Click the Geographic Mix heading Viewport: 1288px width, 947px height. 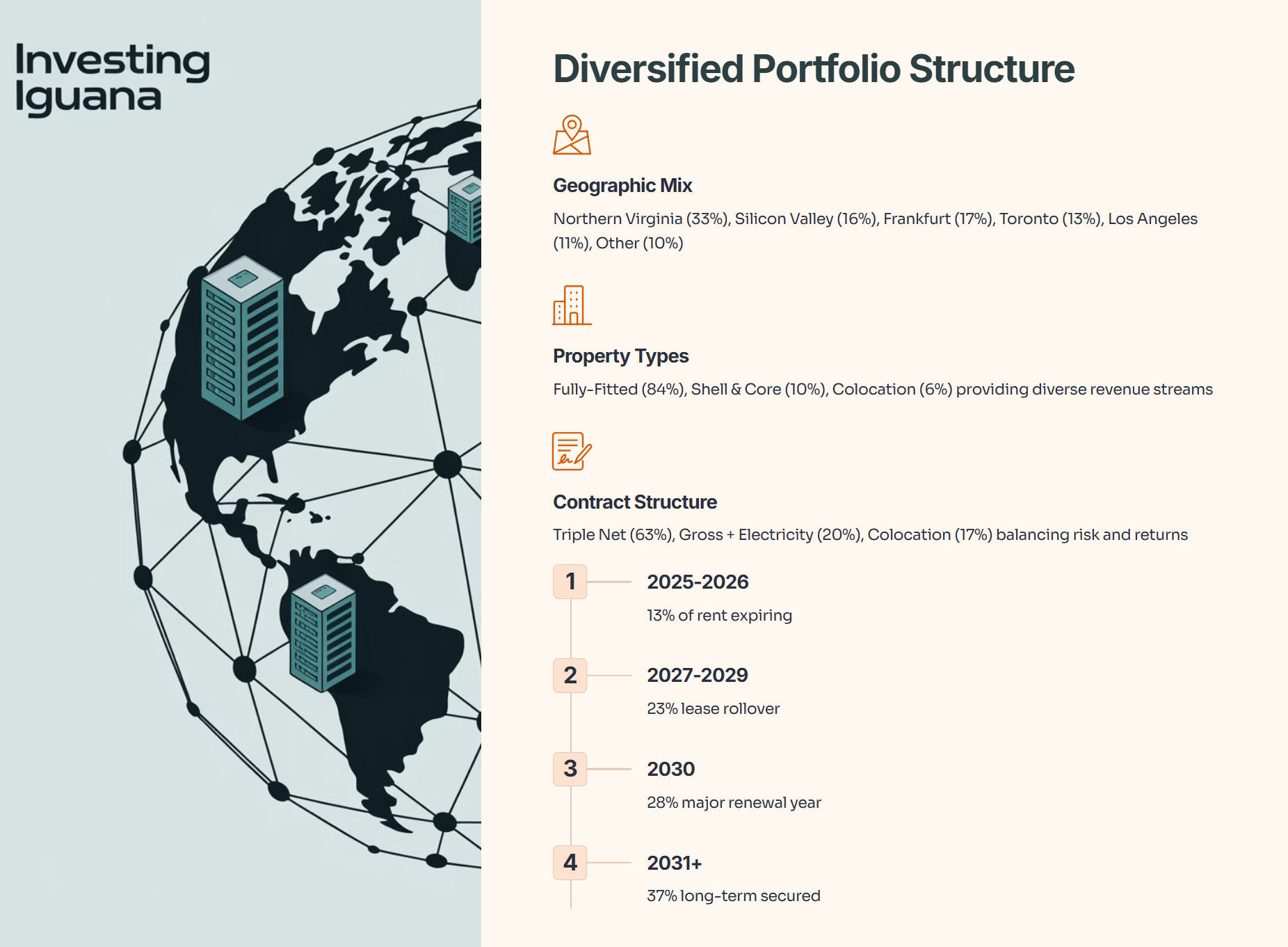point(622,186)
